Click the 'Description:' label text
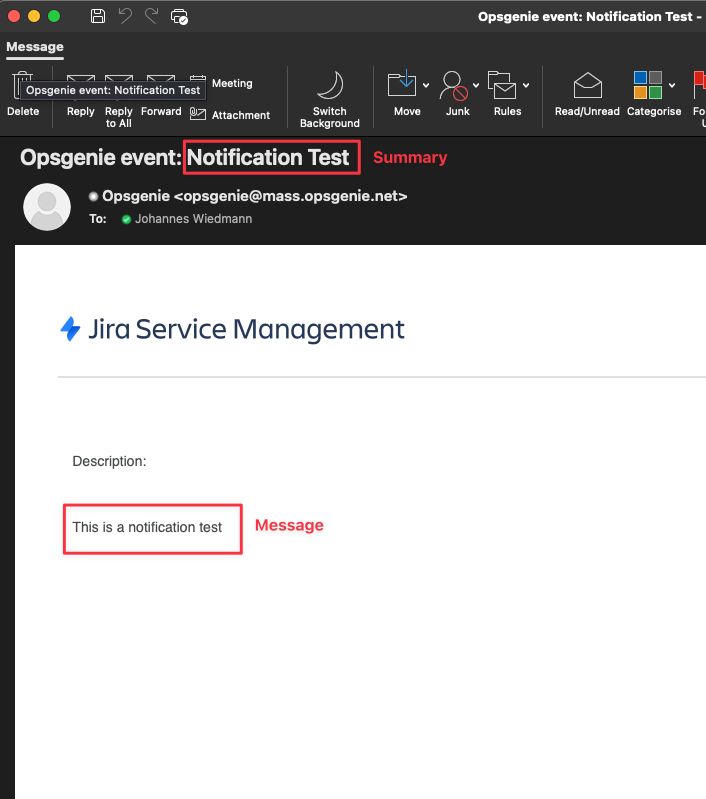 pos(109,461)
